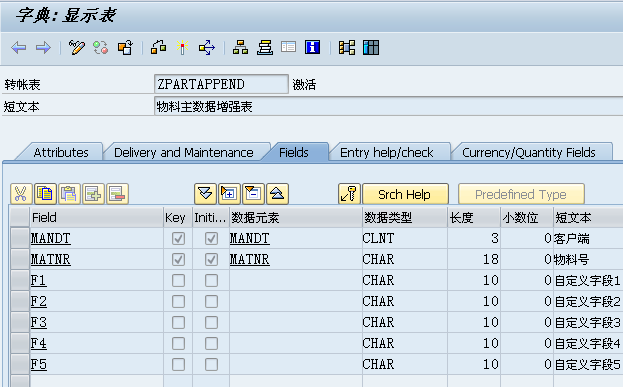
Task: Click the Cut scissors icon
Action: (21, 194)
